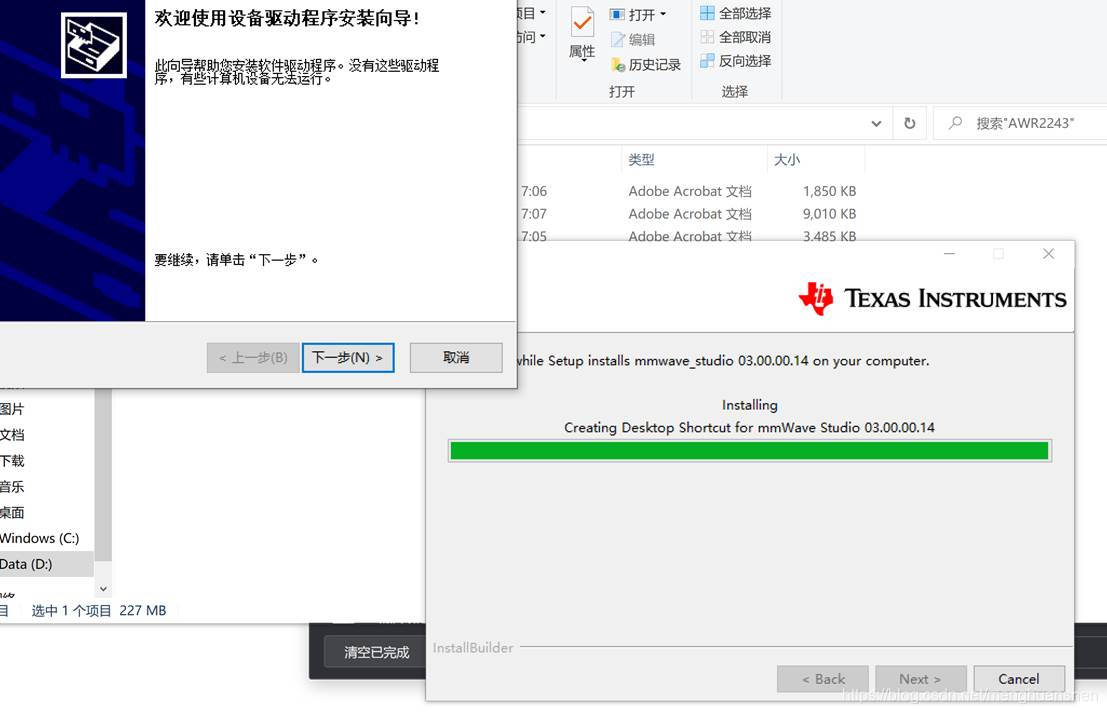This screenshot has height=714, width=1107.
Task: Click the Invert selection grid icon
Action: pyautogui.click(x=707, y=61)
